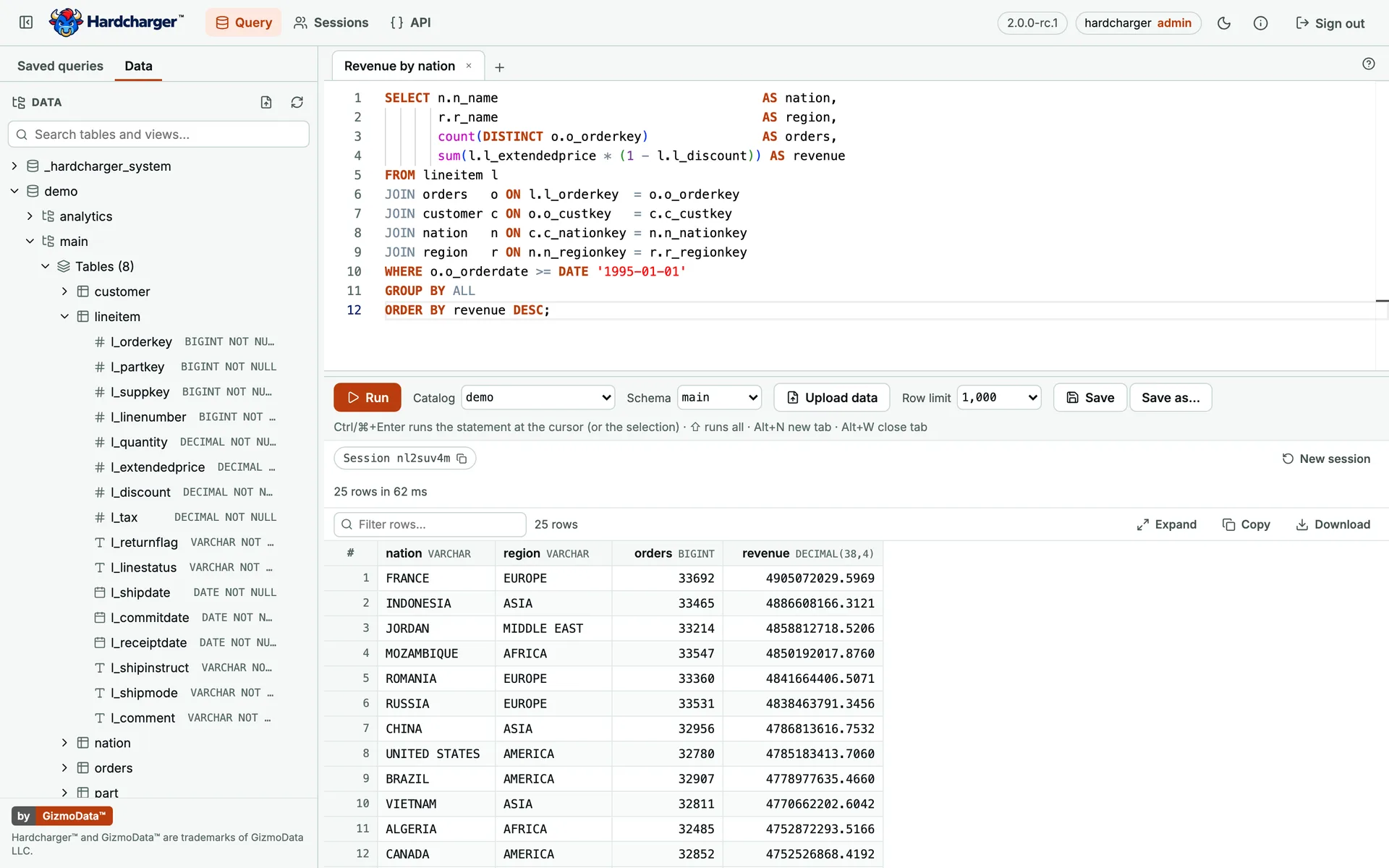
Task: Click the lineitem table icon
Action: pos(83,317)
